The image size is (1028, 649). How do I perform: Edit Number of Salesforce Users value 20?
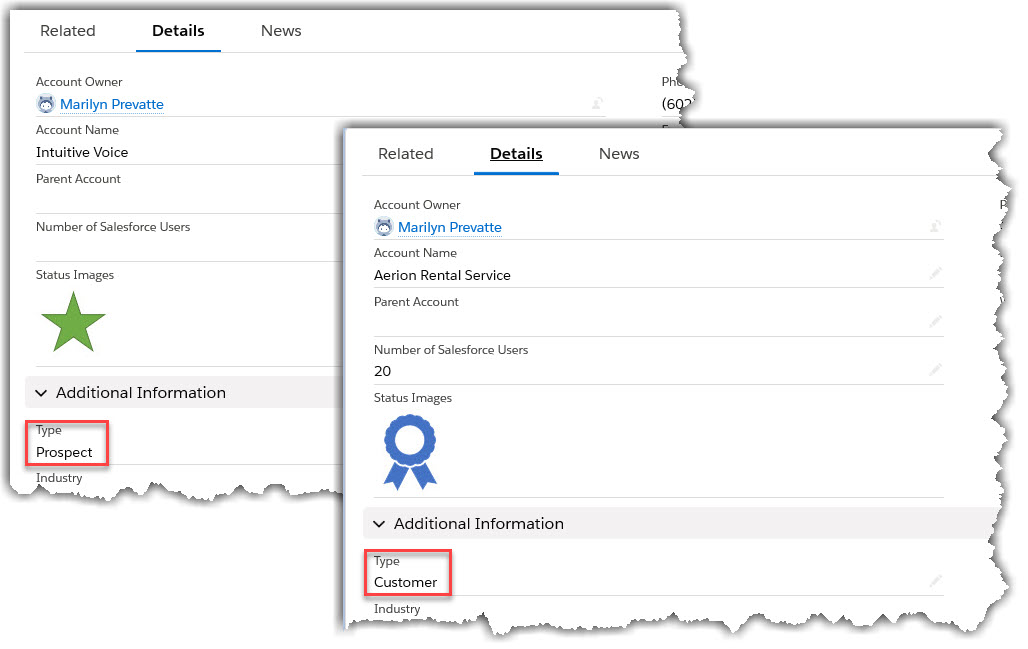click(x=935, y=370)
